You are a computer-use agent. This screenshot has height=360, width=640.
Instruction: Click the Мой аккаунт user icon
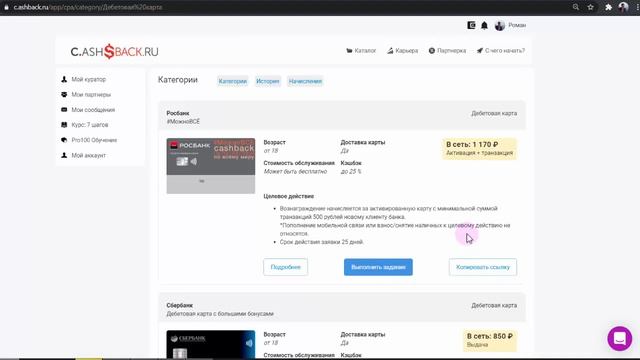[64, 155]
